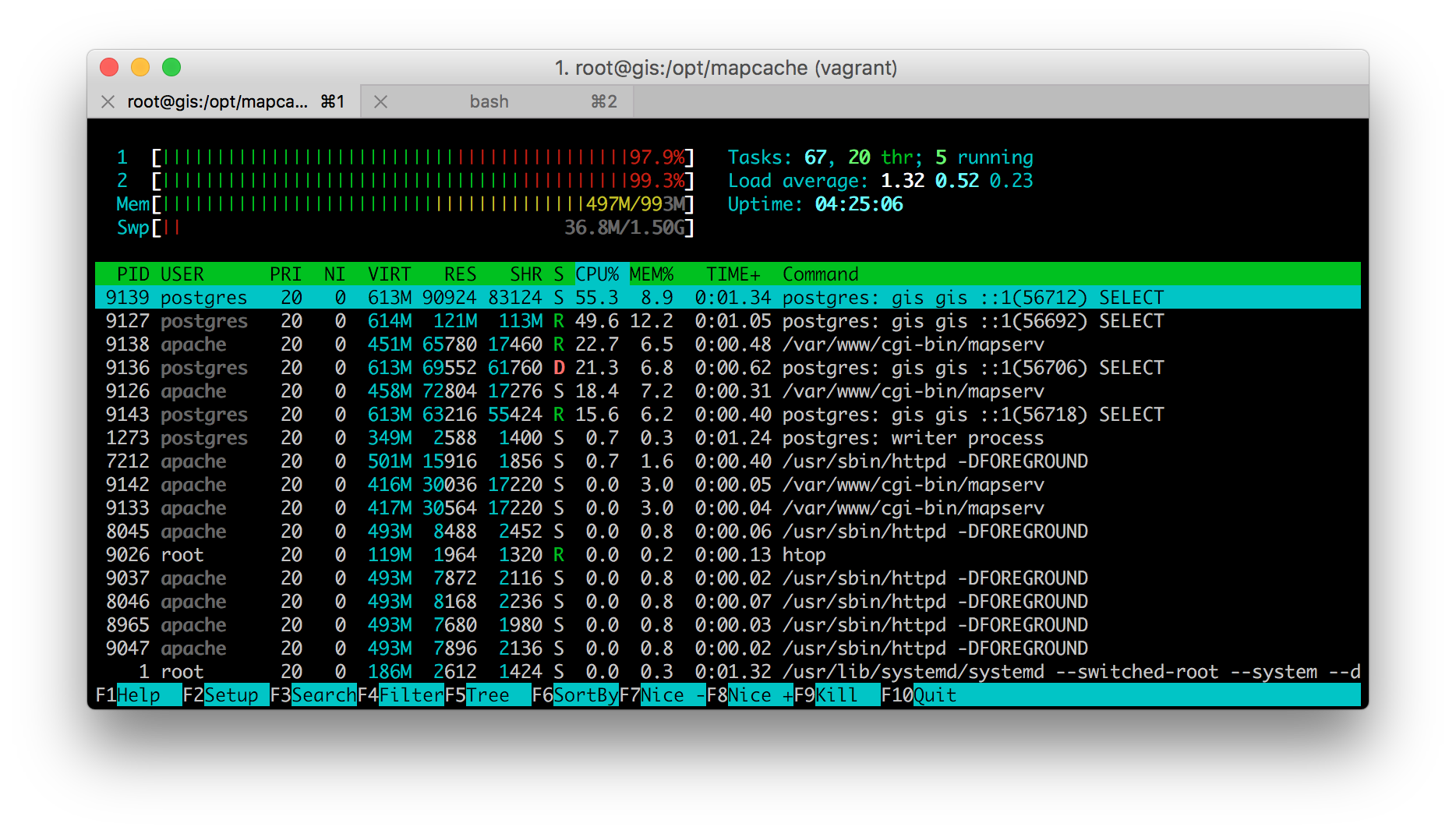Click the PID column header
Screen dimensions: 1456x834
(133, 274)
